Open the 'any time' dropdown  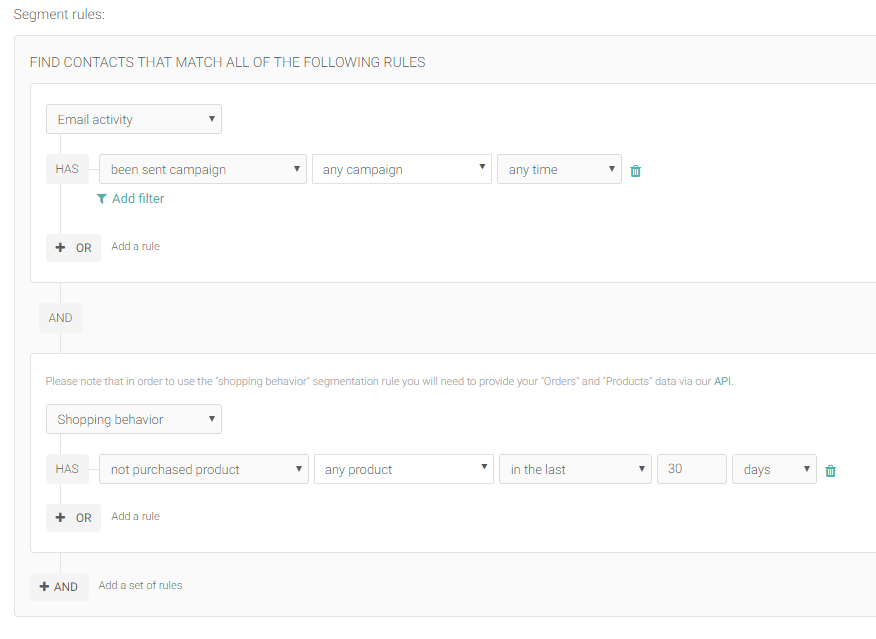(x=559, y=169)
